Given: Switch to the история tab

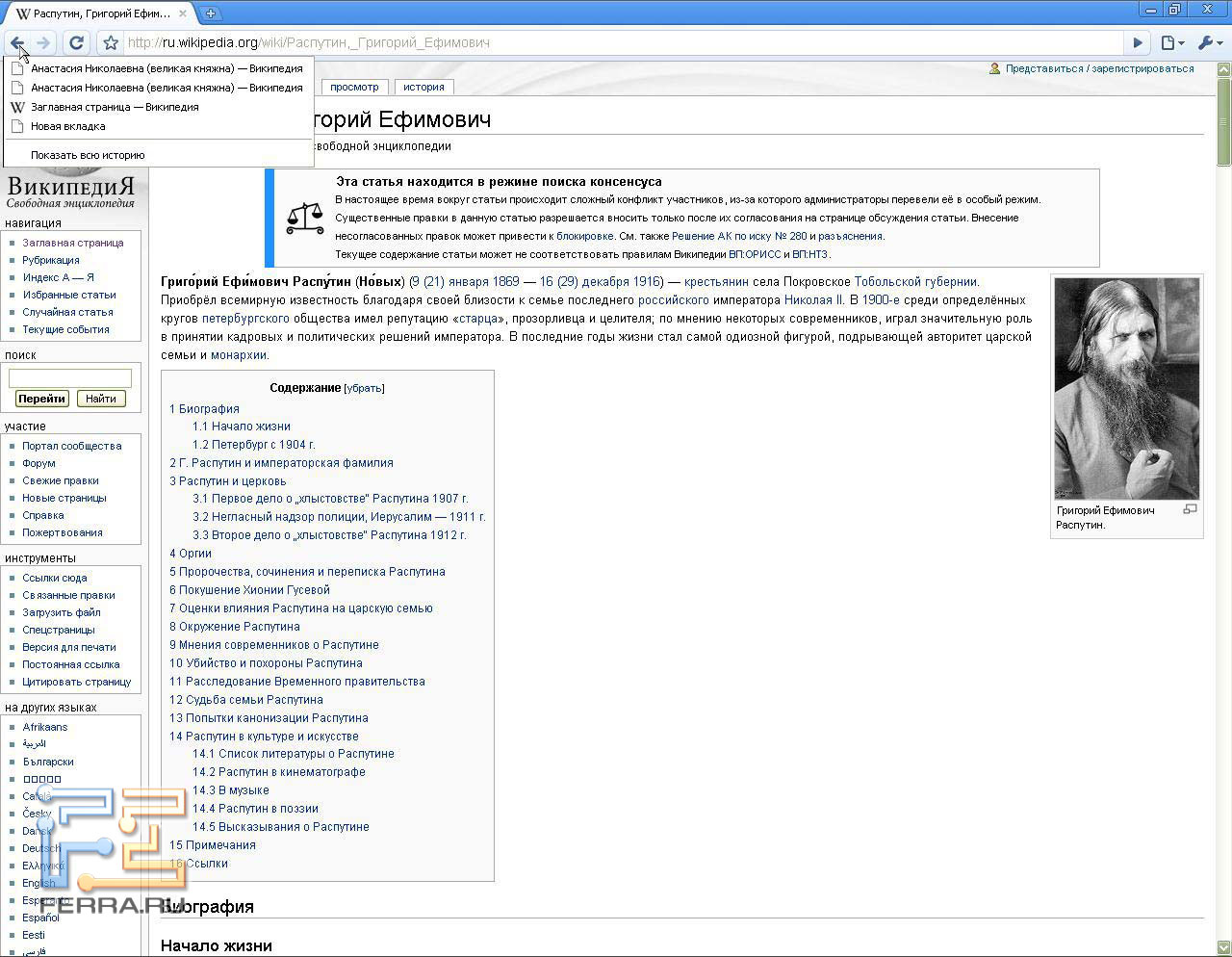Looking at the screenshot, I should [423, 87].
